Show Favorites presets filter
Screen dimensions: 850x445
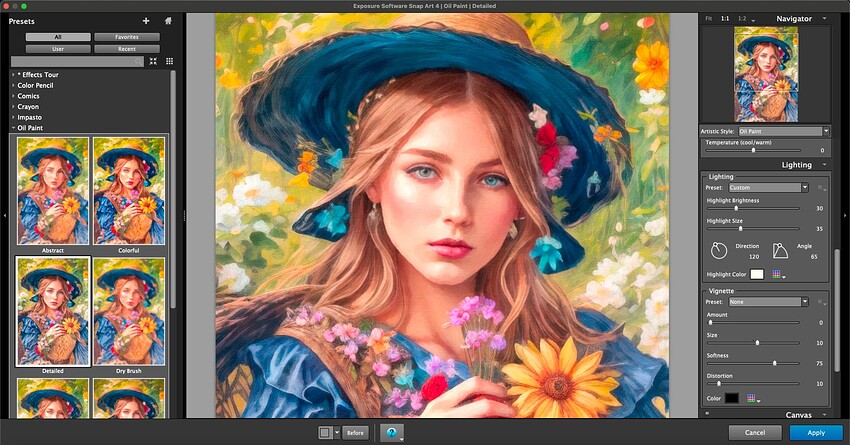[127, 37]
